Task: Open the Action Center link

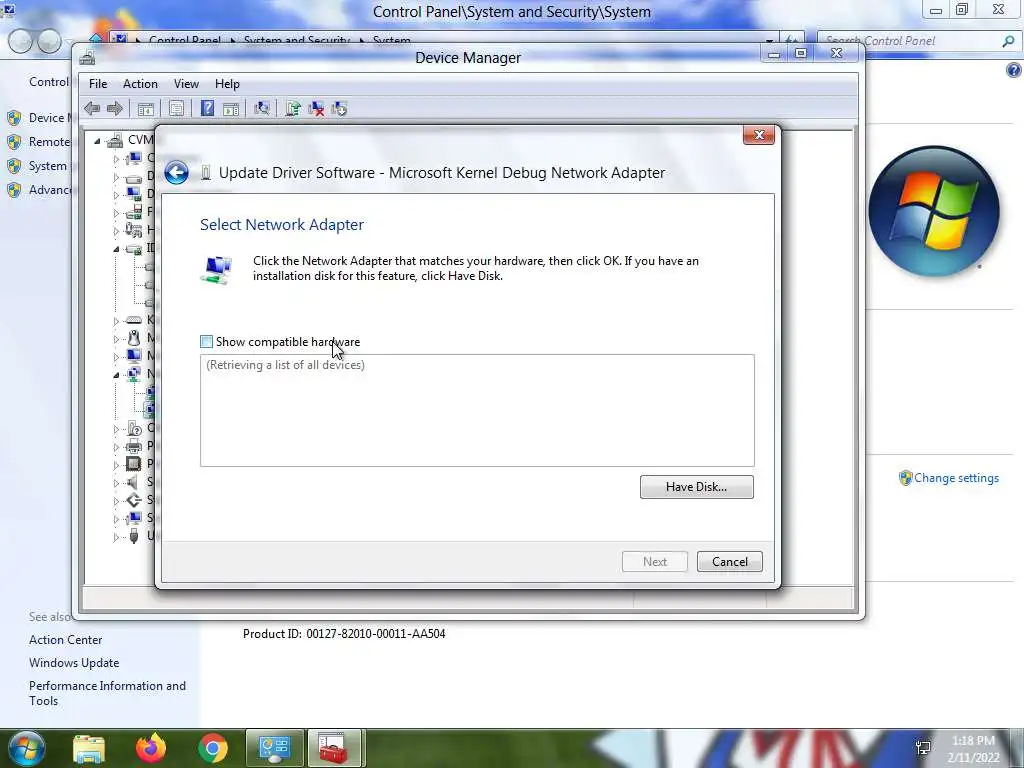Action: (x=65, y=640)
